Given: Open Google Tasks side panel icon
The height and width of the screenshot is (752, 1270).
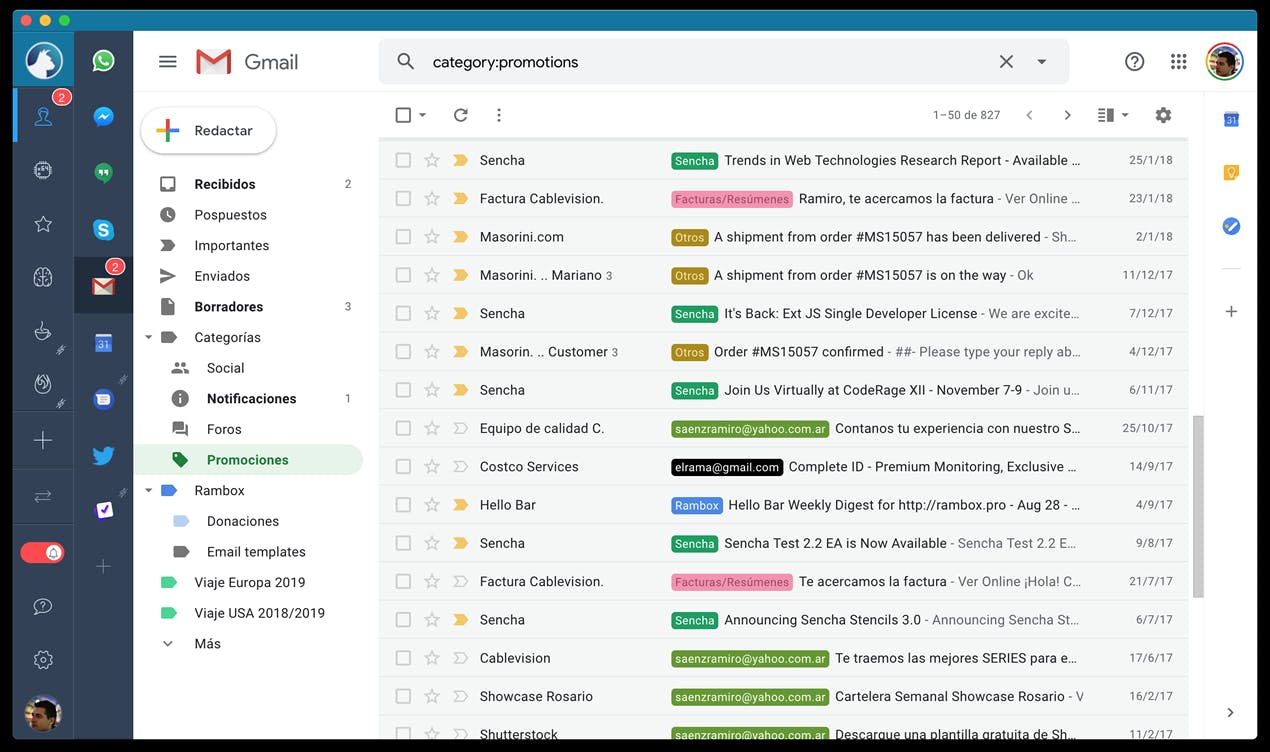Looking at the screenshot, I should coord(1231,227).
